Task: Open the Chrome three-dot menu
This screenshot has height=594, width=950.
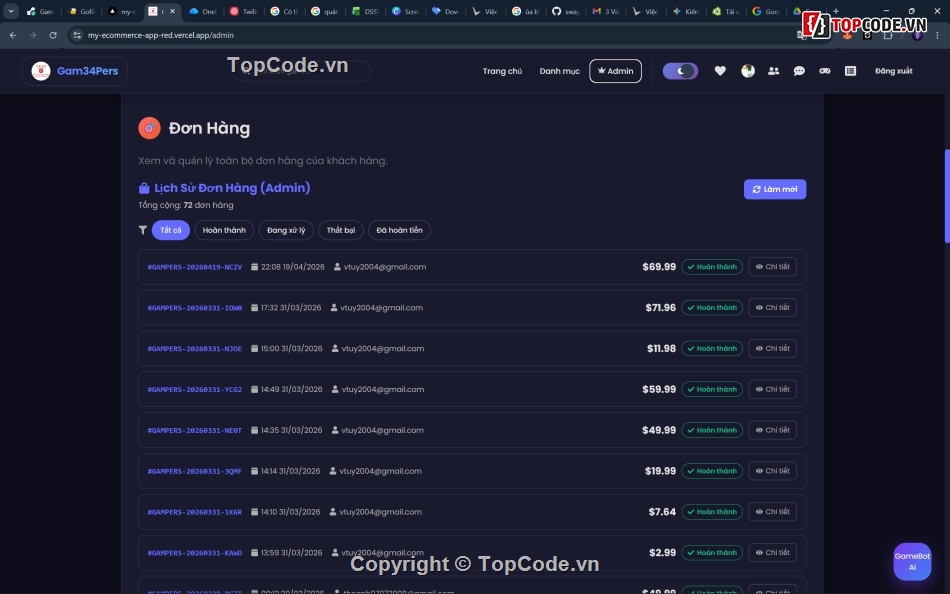Action: click(937, 35)
